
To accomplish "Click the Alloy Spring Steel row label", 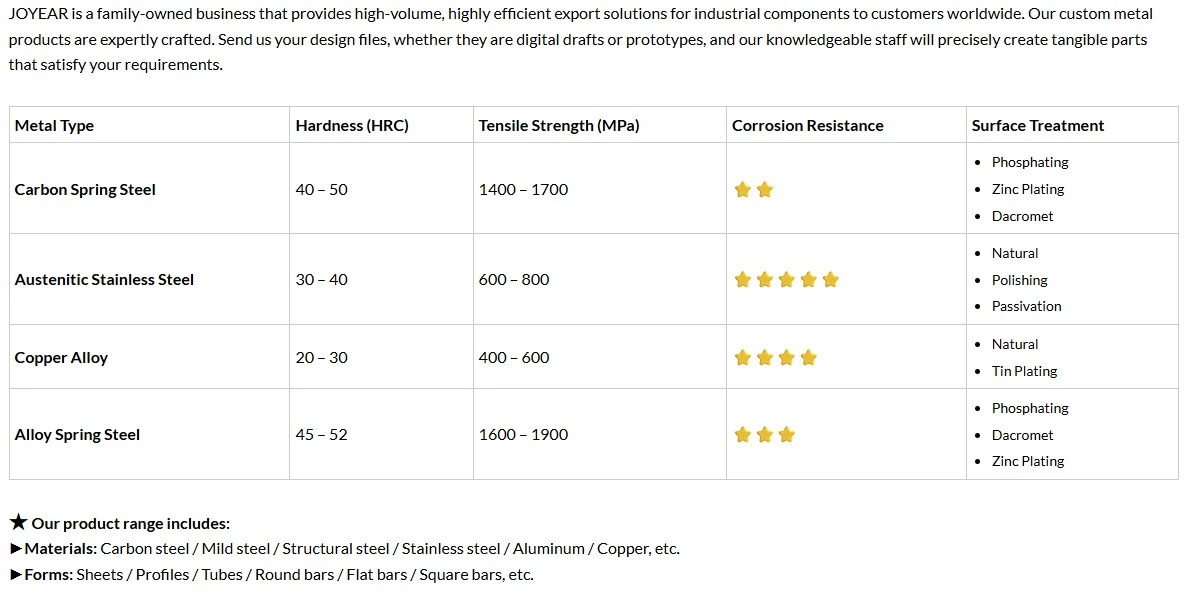I will tap(77, 435).
